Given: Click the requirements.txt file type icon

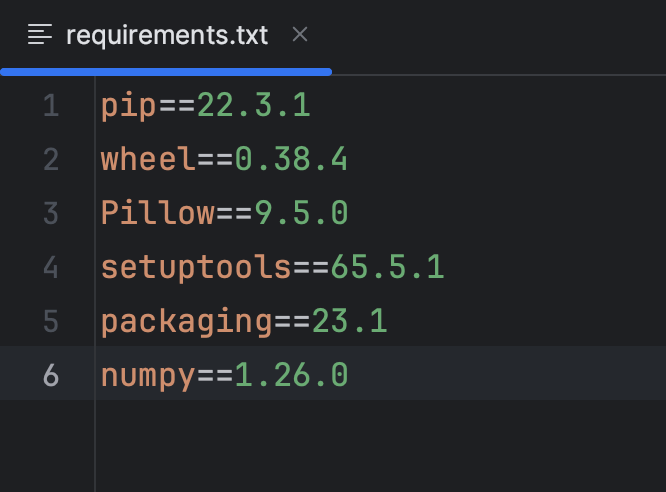Looking at the screenshot, I should click(40, 35).
